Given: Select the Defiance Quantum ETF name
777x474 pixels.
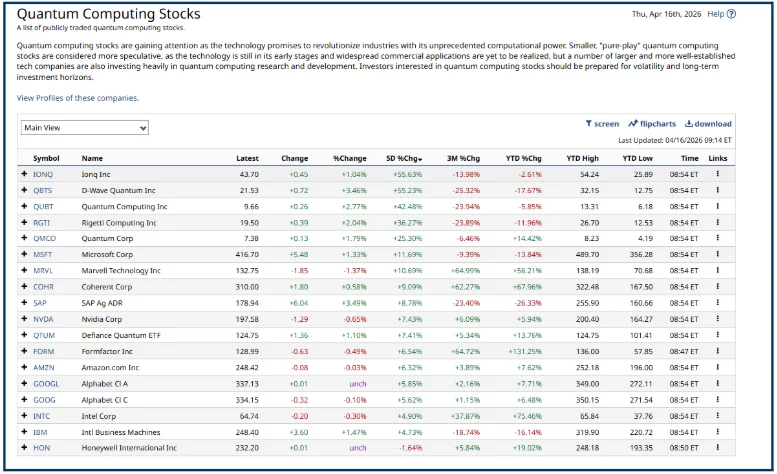Looking at the screenshot, I should click(121, 335).
